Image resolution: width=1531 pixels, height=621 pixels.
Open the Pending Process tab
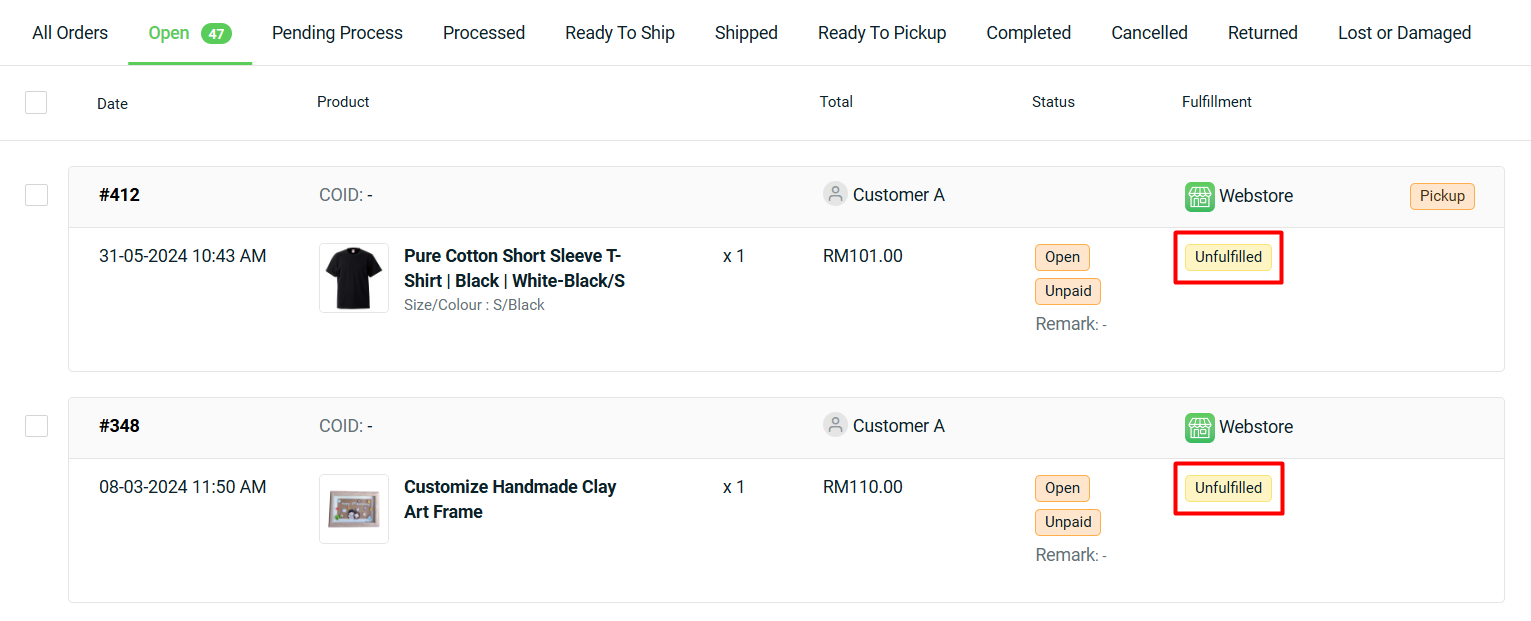tap(337, 33)
